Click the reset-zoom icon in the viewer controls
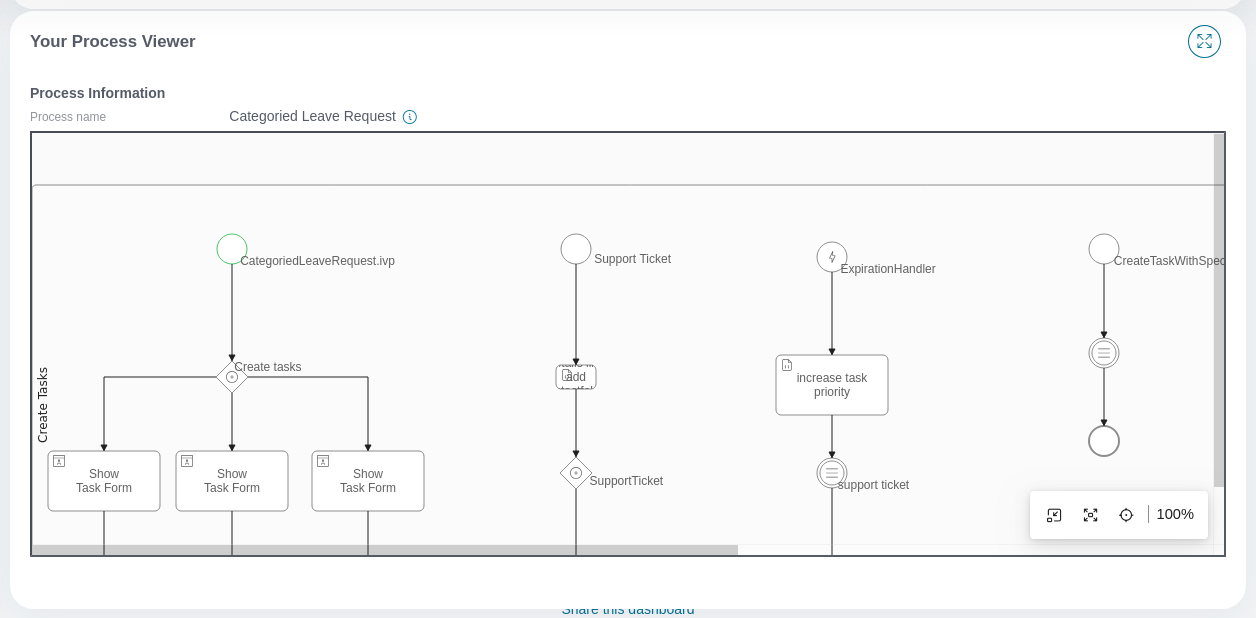The height and width of the screenshot is (618, 1256). tap(1054, 515)
